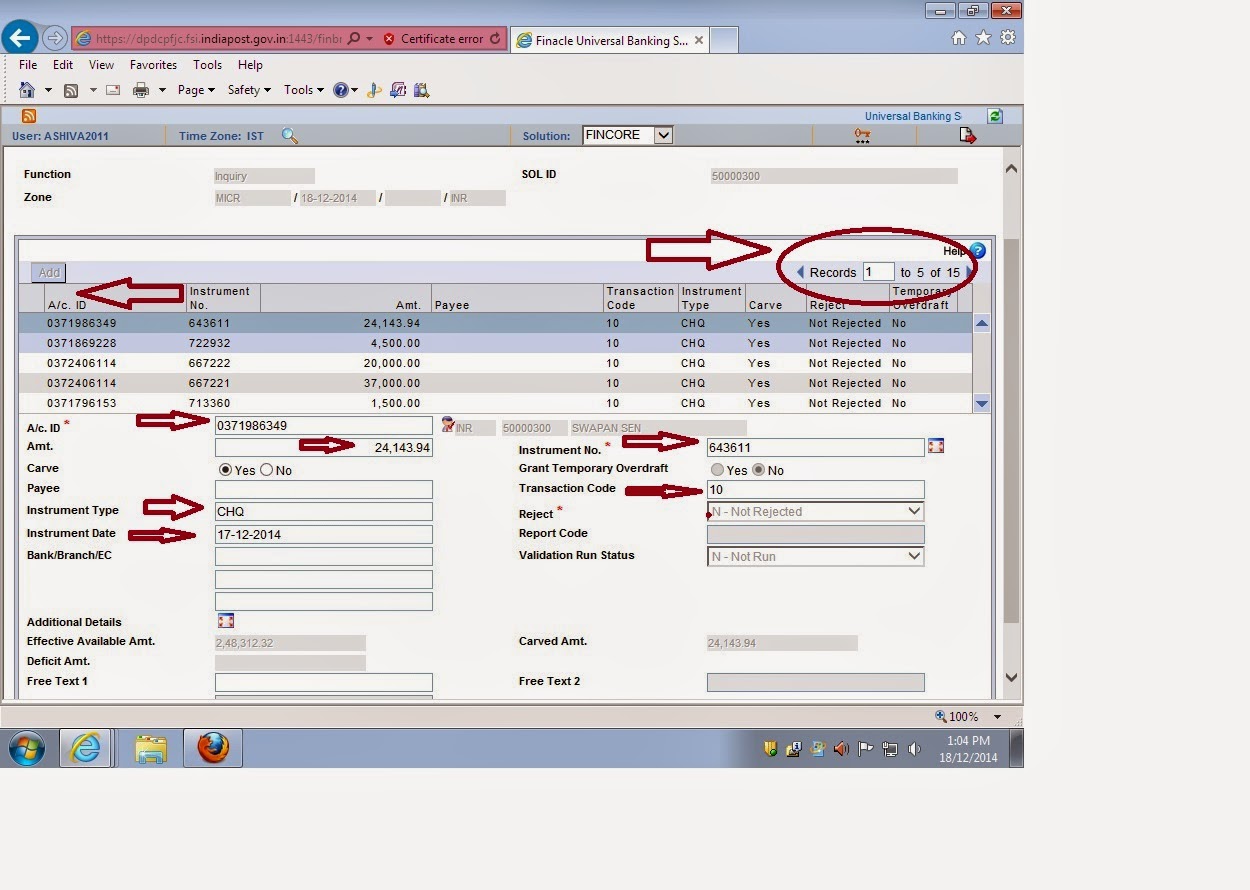Expand the Reject status dropdown
This screenshot has width=1250, height=890.
pos(913,511)
